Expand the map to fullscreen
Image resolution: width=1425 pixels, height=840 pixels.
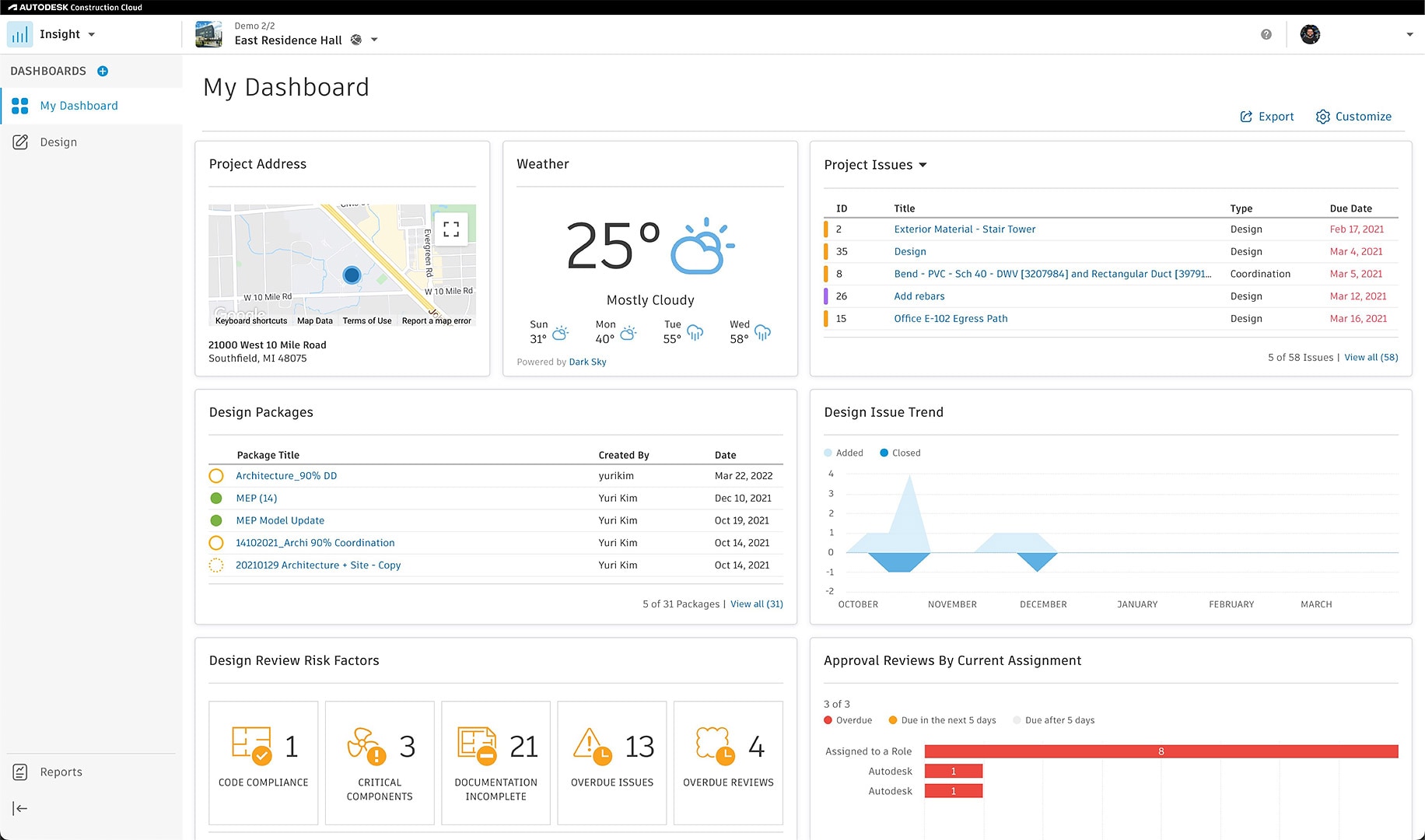coord(451,229)
